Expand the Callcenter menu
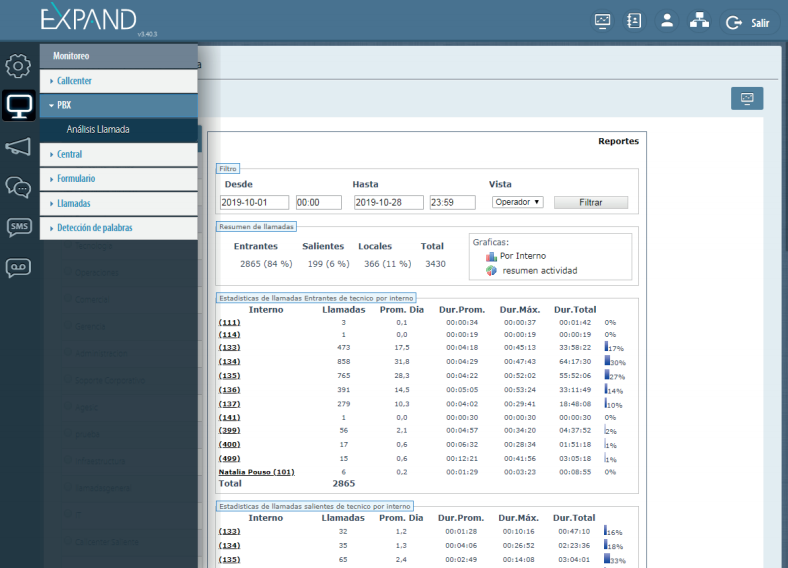 tap(119, 81)
